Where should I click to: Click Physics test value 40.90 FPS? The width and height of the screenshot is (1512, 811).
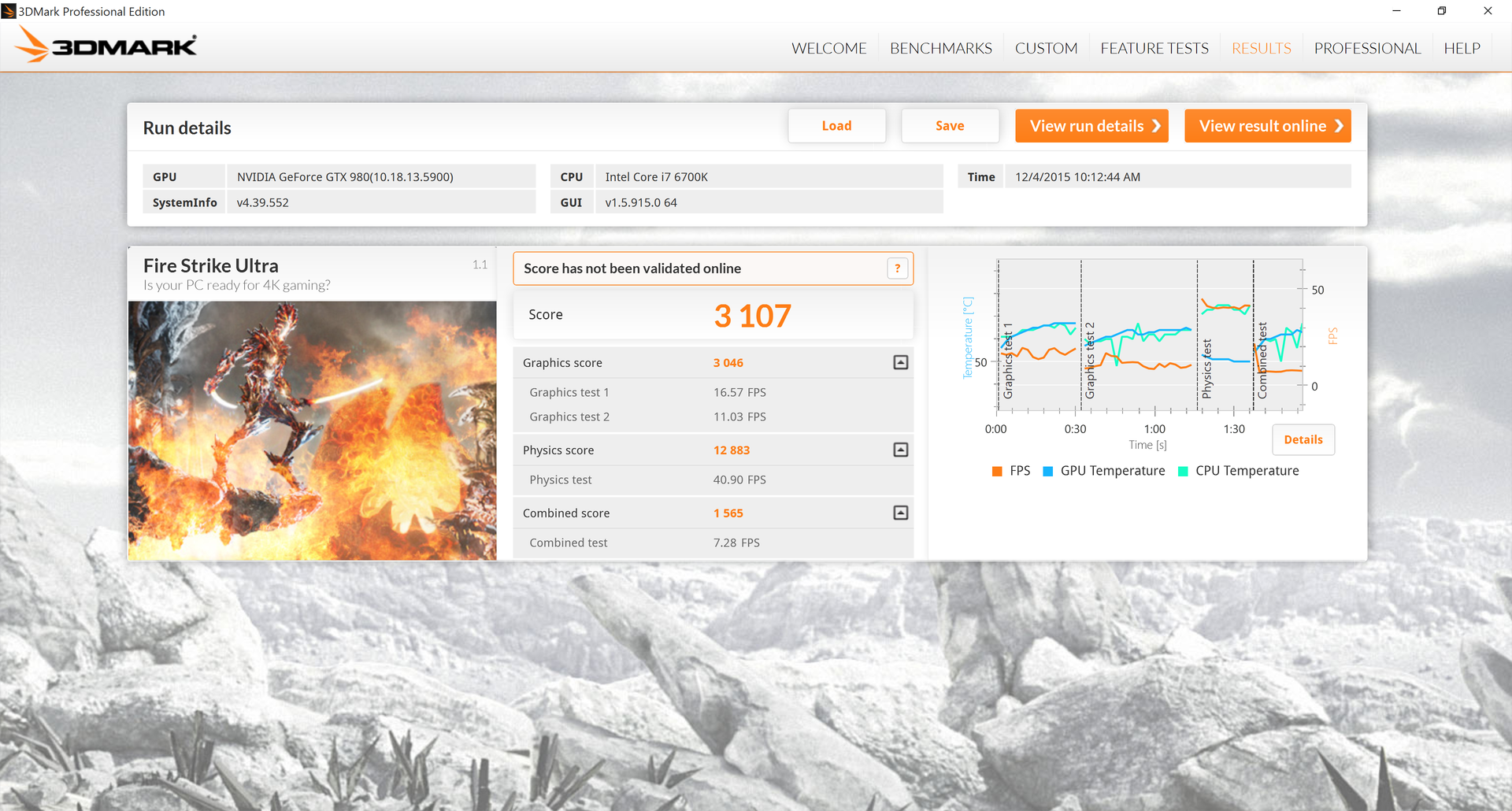(x=739, y=480)
